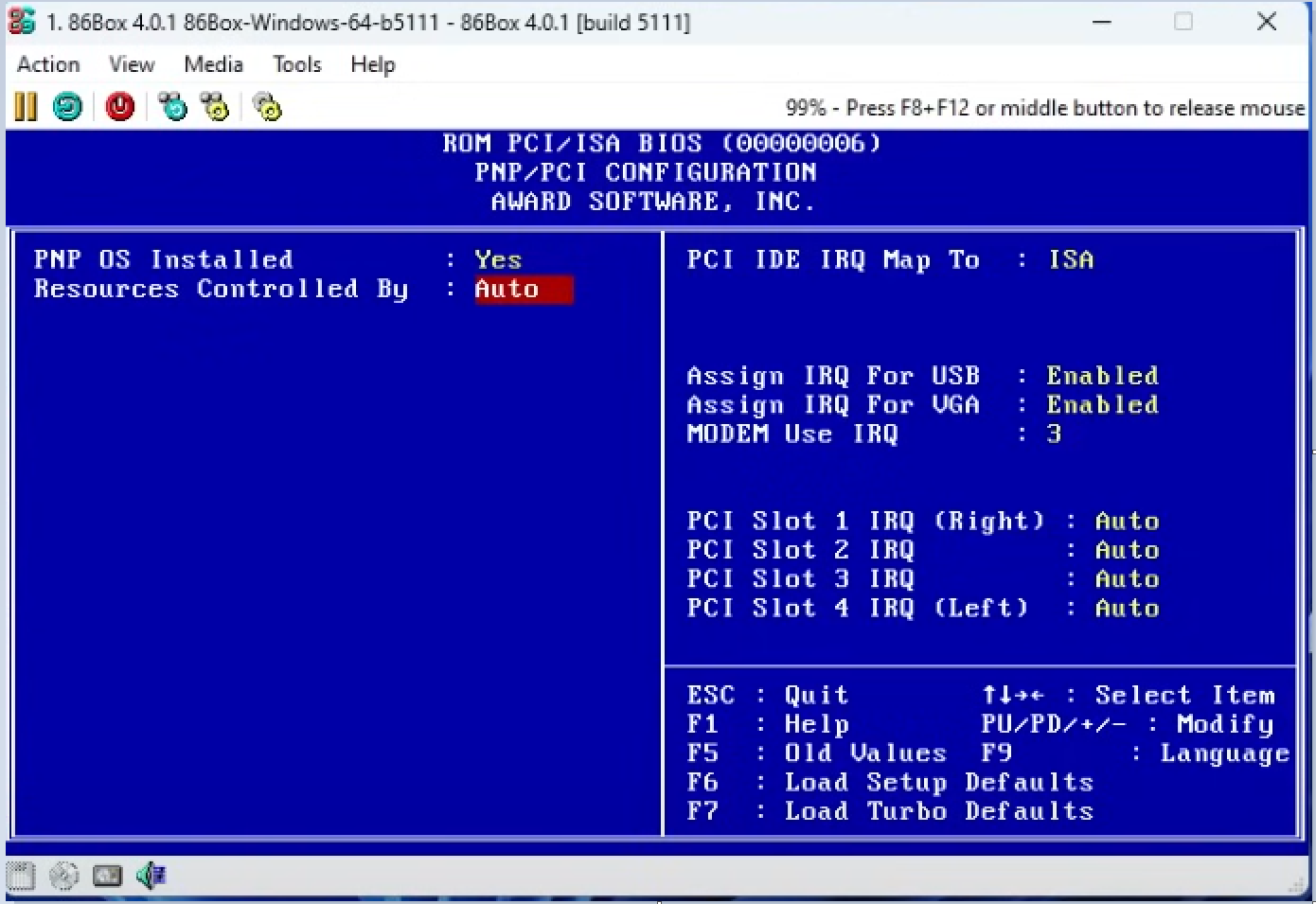Click the floppy drive status bar icon

click(21, 876)
